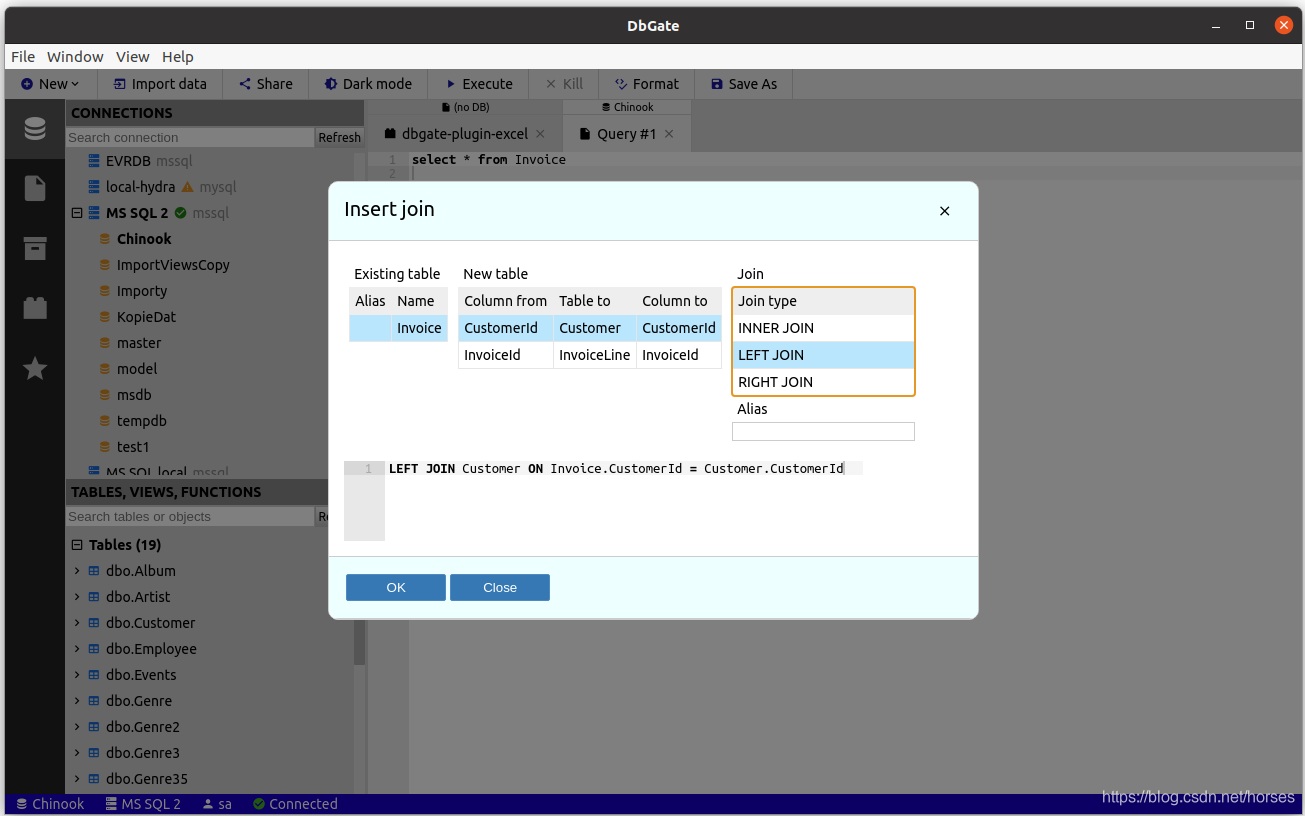
Task: Expand the dbo.Customer table
Action: pyautogui.click(x=77, y=623)
